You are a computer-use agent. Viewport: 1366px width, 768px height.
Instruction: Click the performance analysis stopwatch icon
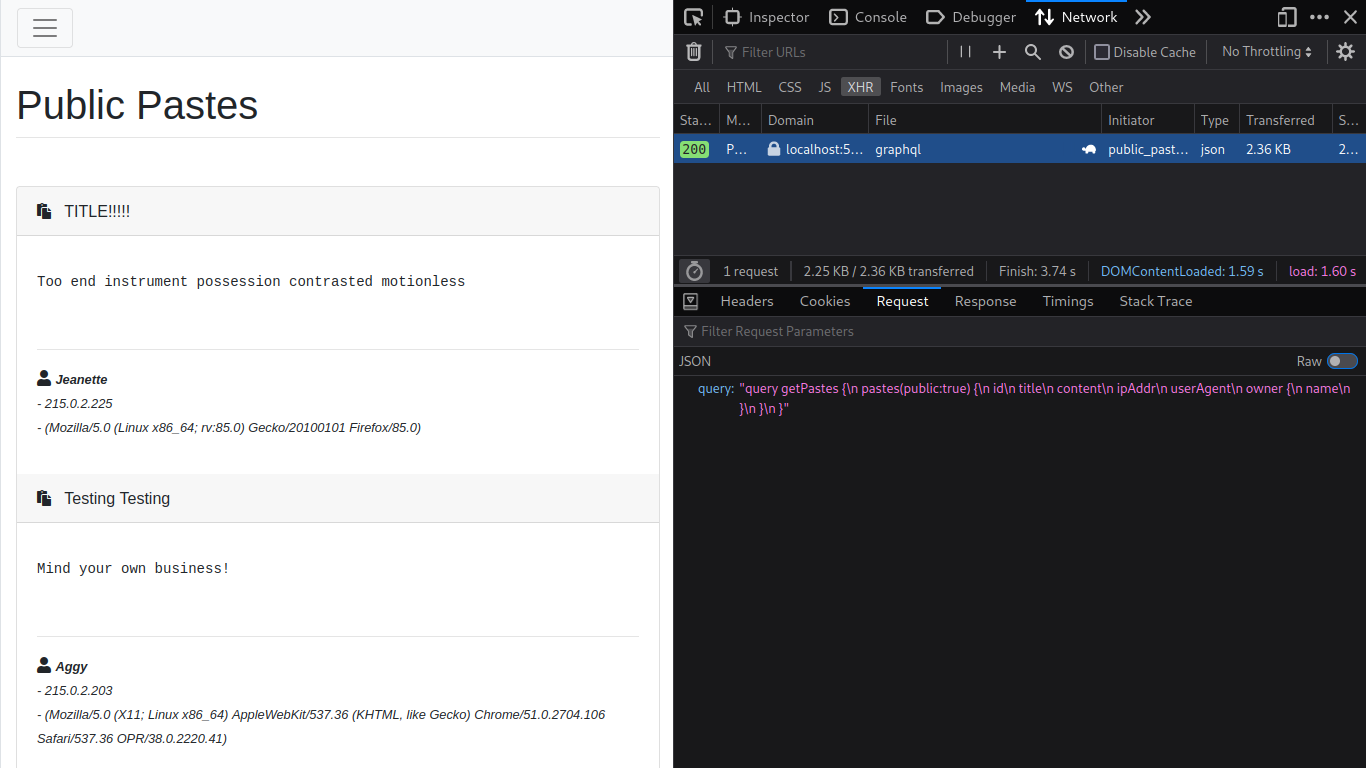click(694, 271)
